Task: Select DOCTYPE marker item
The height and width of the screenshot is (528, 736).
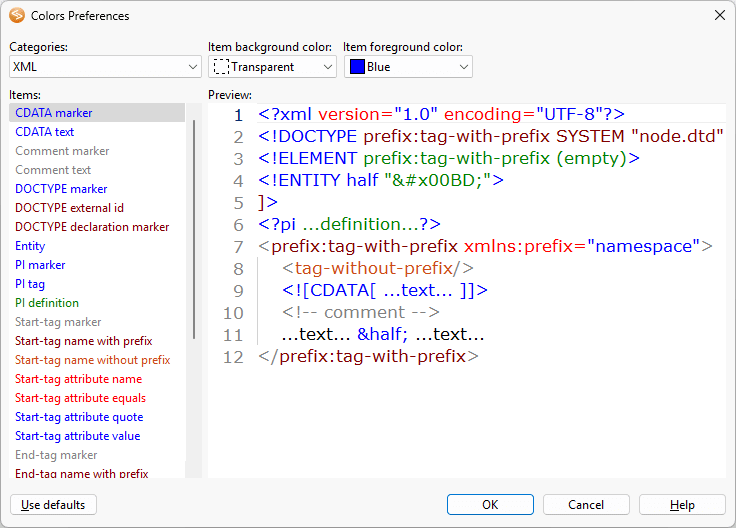Action: [97, 189]
